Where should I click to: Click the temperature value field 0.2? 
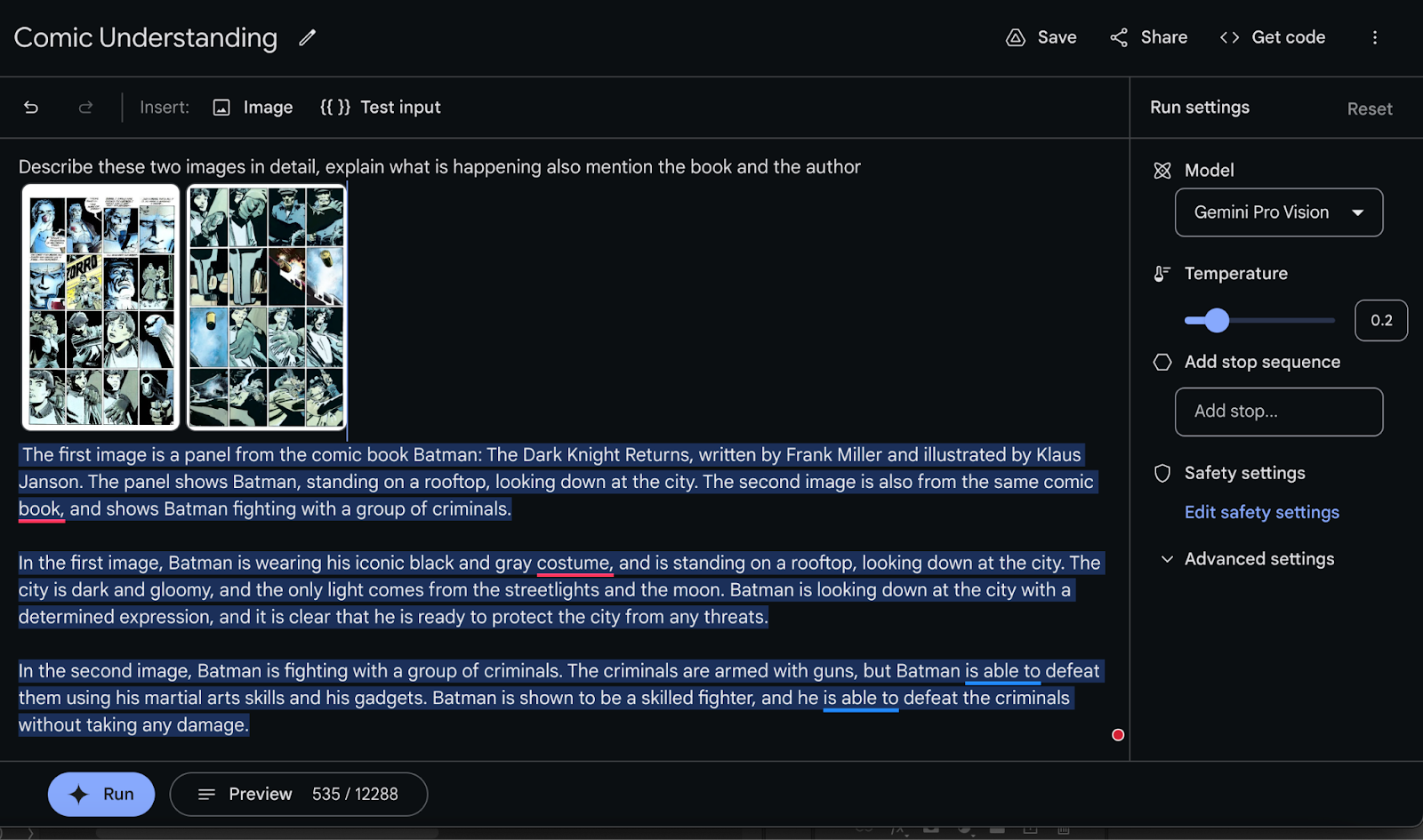point(1380,320)
